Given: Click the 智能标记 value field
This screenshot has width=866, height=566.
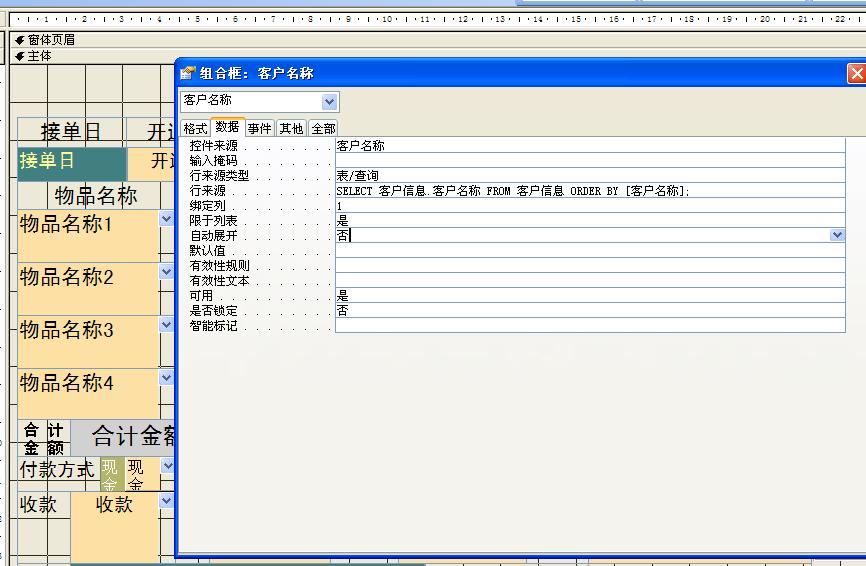Looking at the screenshot, I should pyautogui.click(x=590, y=325).
